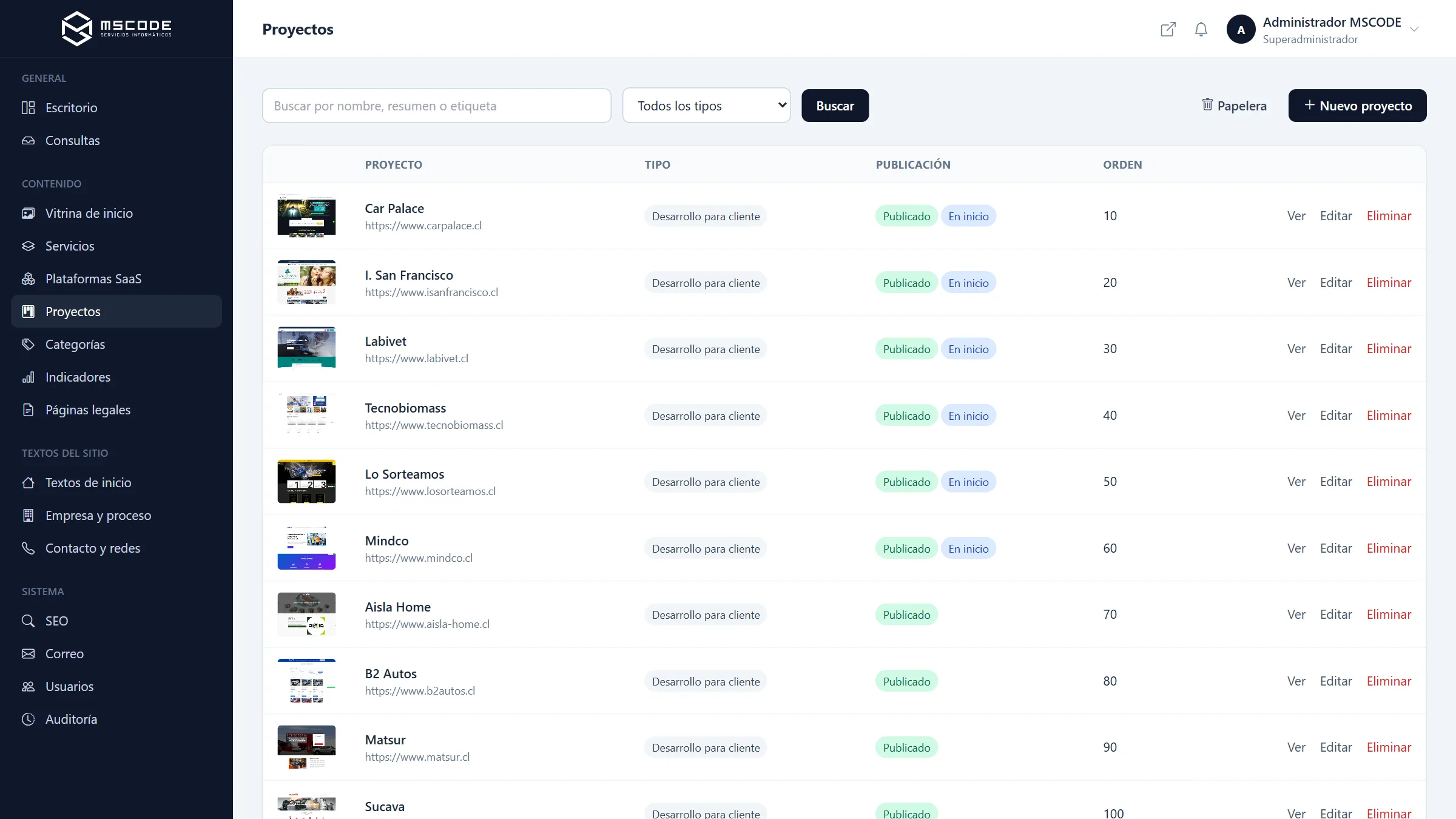View the Matsur project
The height and width of the screenshot is (819, 1456).
click(1296, 747)
